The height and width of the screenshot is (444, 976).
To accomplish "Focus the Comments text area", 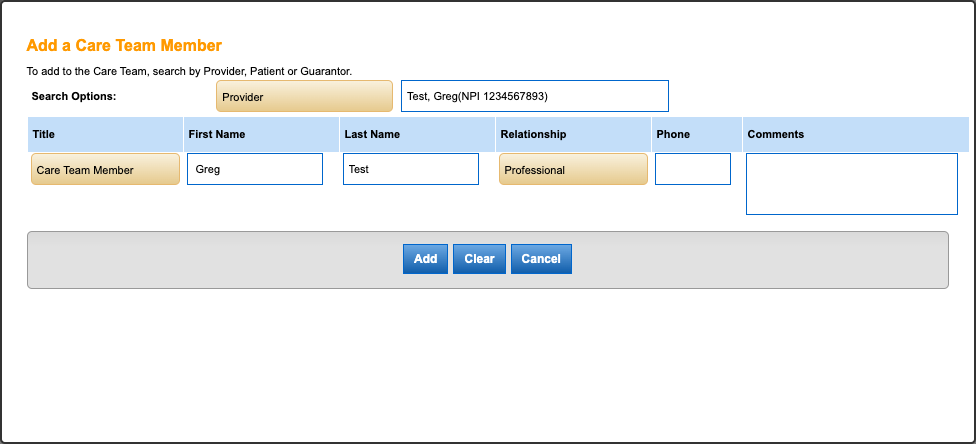I will pos(851,184).
